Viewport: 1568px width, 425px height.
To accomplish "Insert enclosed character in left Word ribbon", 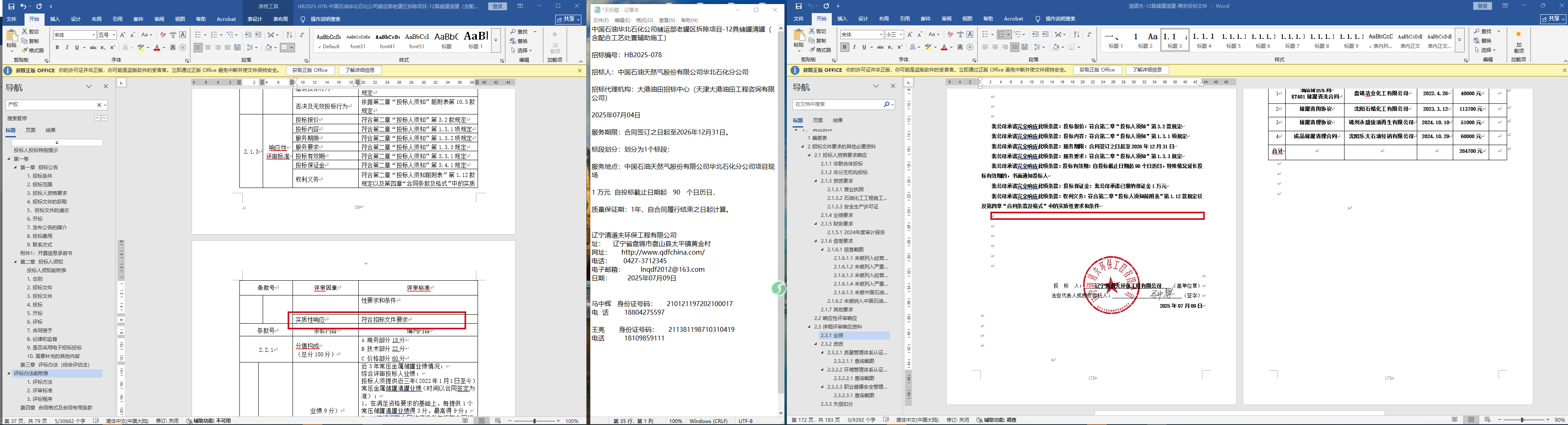I will pos(183,47).
